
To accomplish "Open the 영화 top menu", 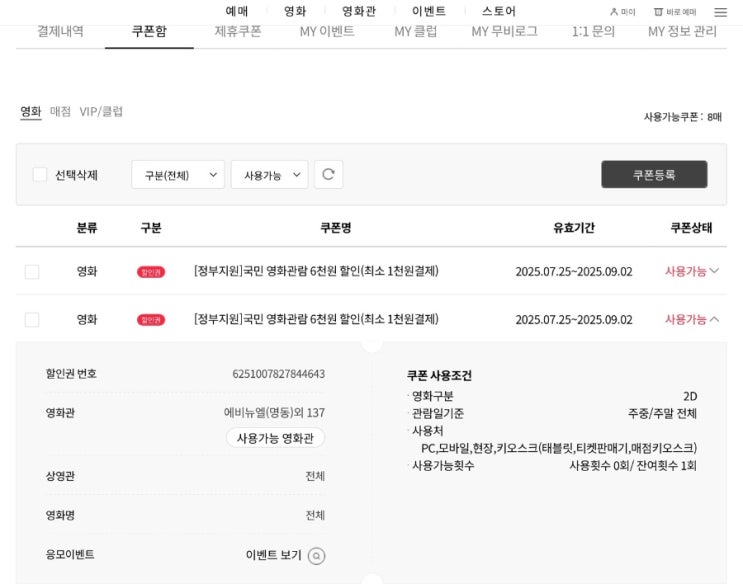I will [295, 11].
